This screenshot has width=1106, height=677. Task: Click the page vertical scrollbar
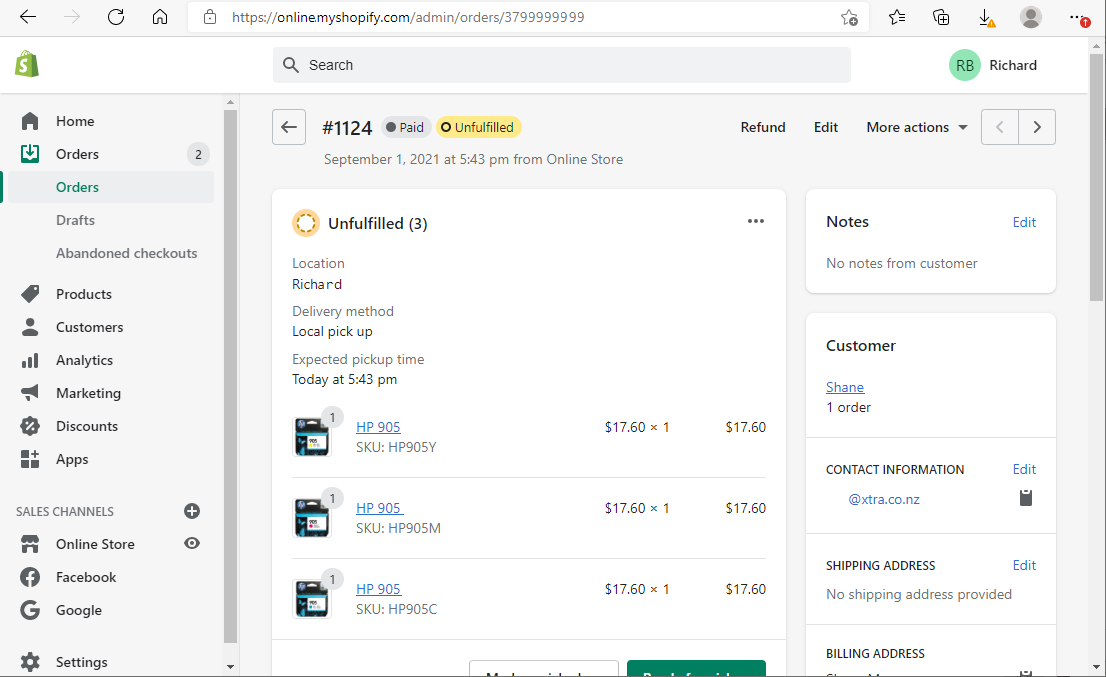[1096, 177]
